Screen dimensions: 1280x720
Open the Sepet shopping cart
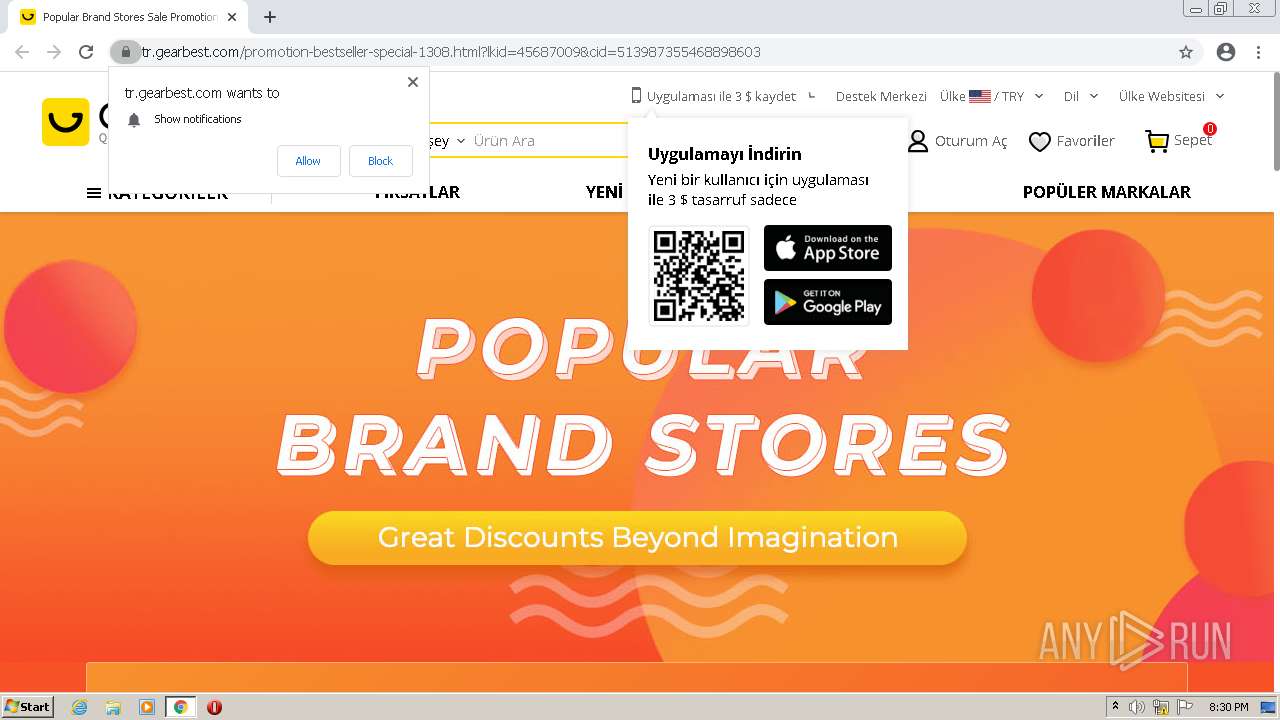point(1179,141)
